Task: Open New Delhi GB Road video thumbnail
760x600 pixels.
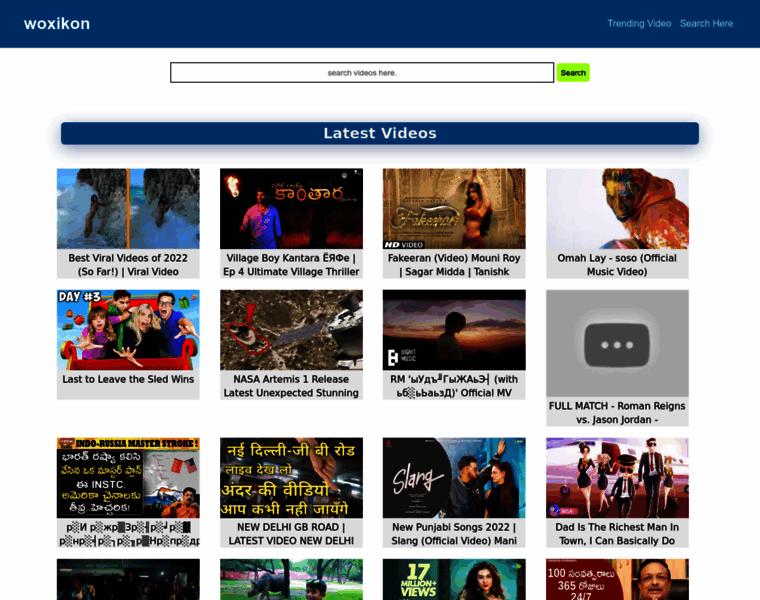Action: [291, 477]
